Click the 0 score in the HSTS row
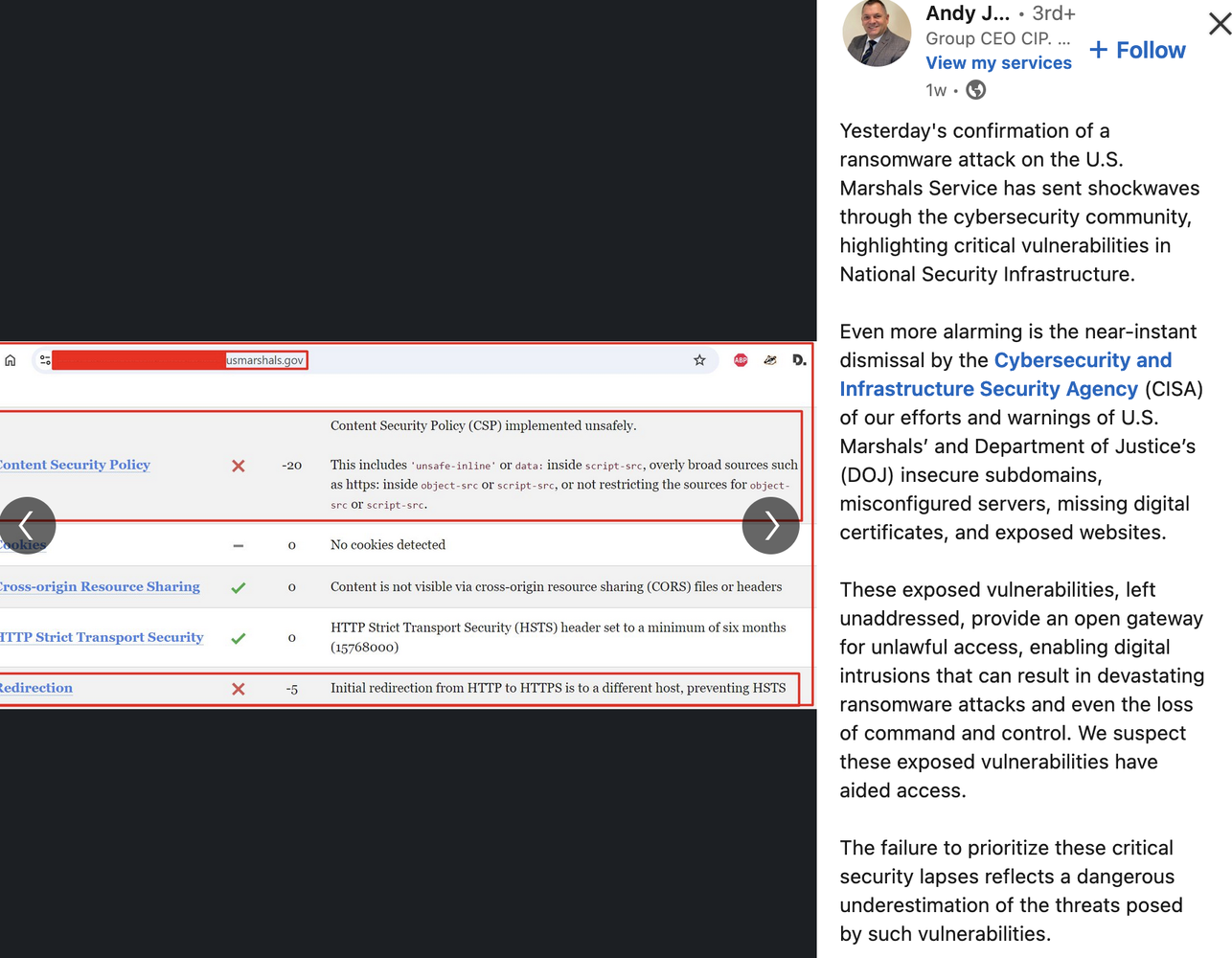 pyautogui.click(x=292, y=638)
